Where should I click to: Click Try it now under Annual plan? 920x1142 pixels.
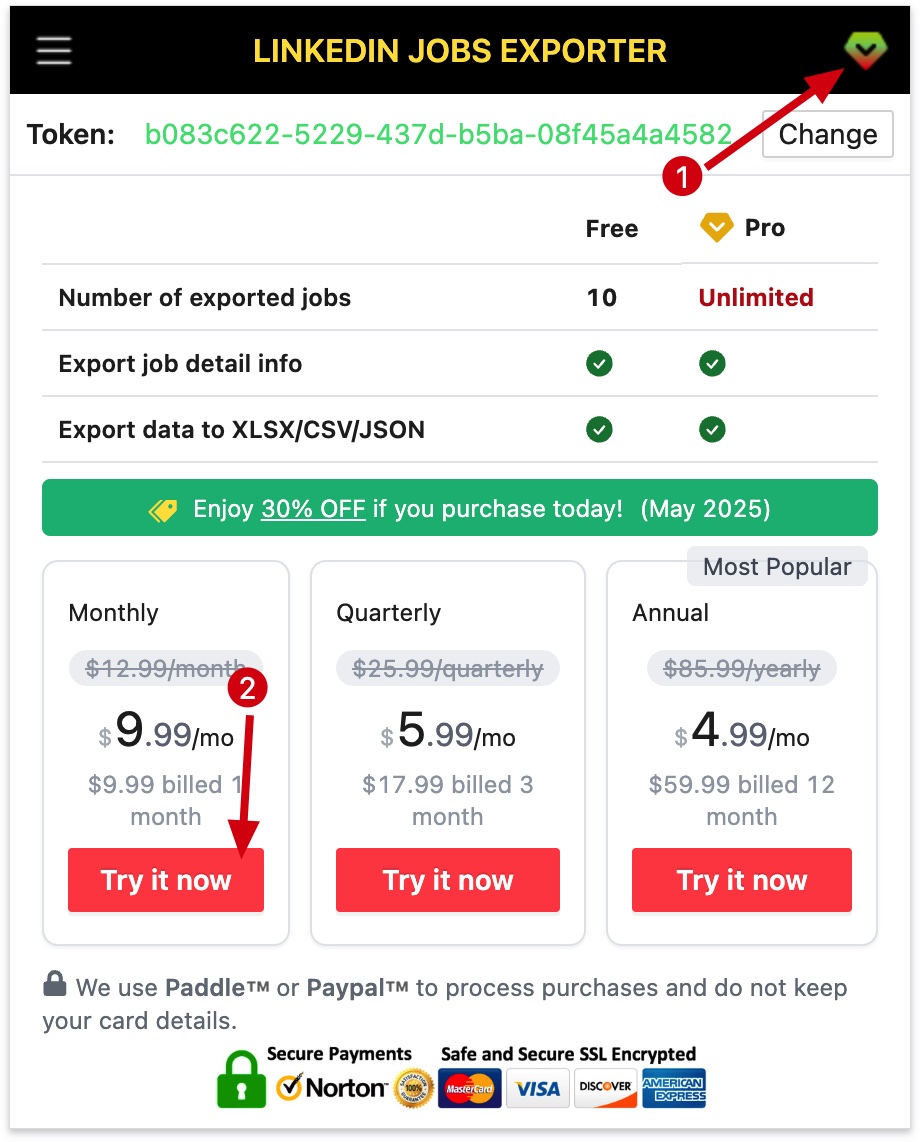pos(741,880)
